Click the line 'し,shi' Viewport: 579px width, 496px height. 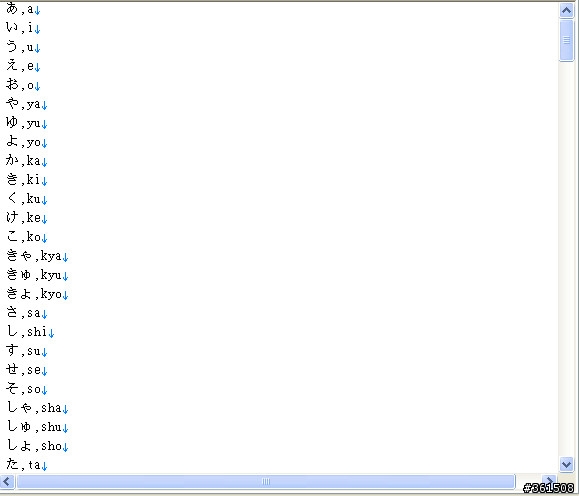(x=30, y=332)
